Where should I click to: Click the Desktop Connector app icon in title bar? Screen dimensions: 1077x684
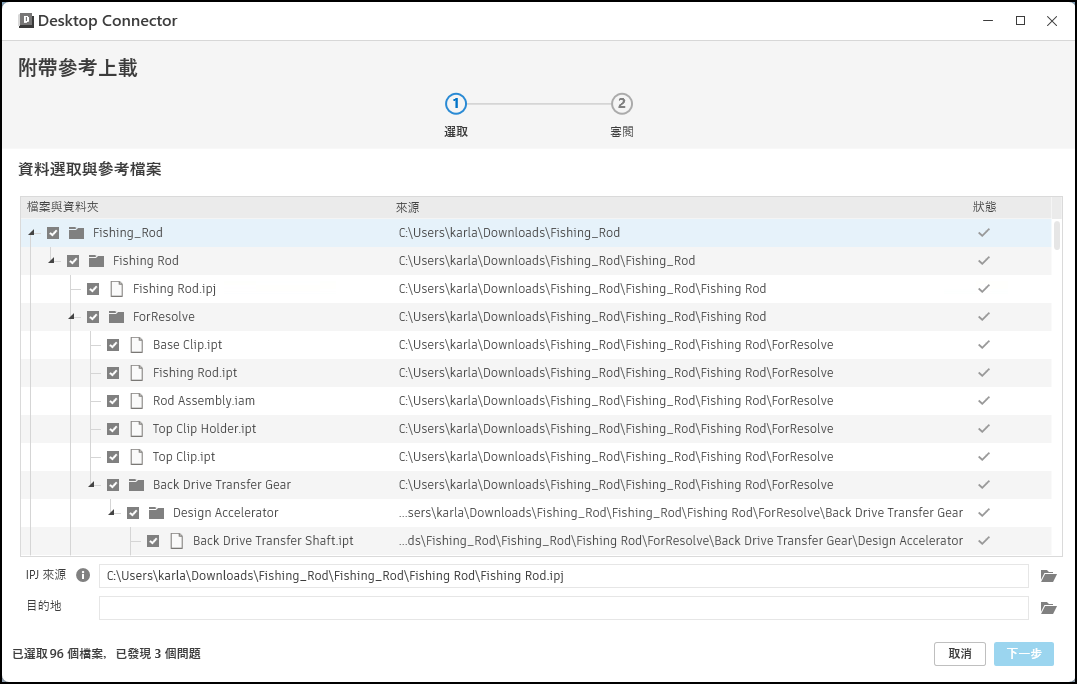26,21
